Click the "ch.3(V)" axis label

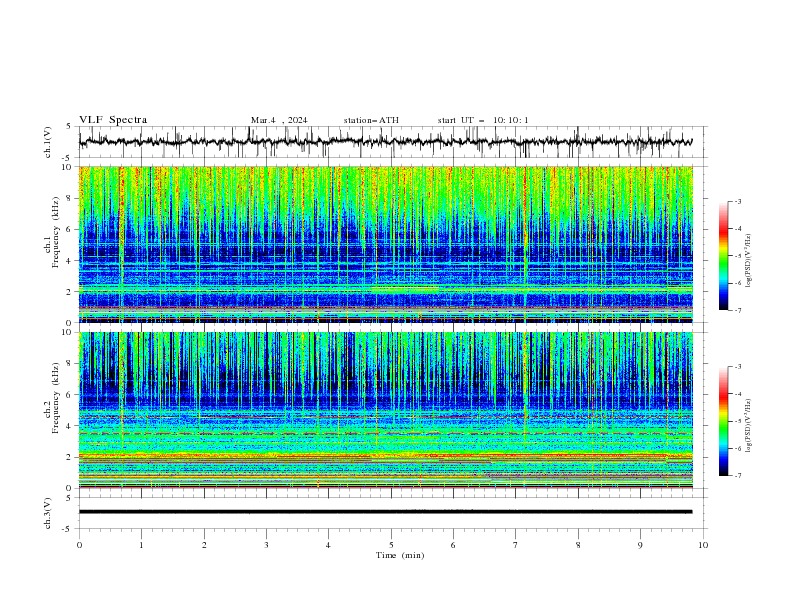tap(48, 513)
